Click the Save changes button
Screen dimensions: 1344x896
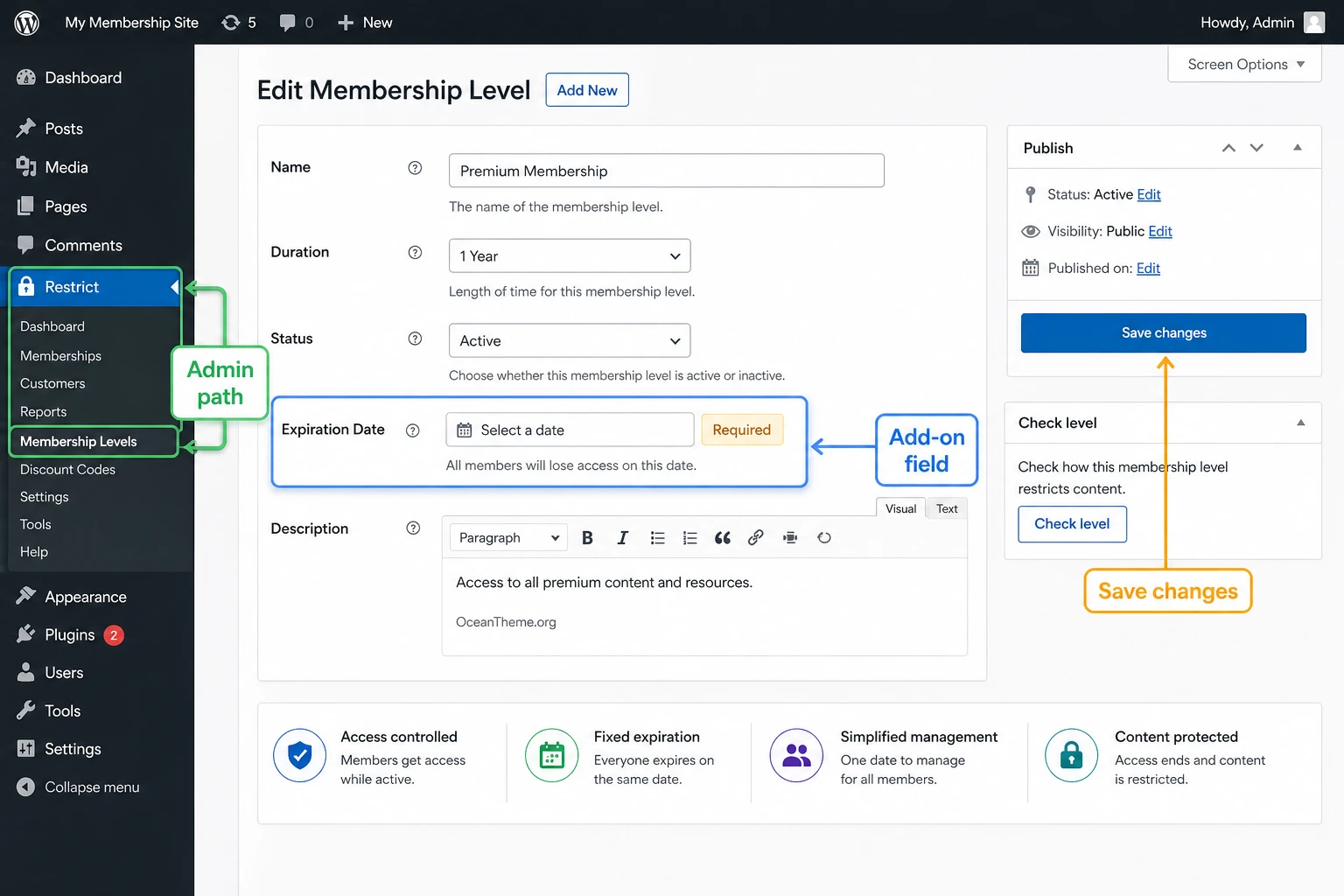(x=1164, y=333)
